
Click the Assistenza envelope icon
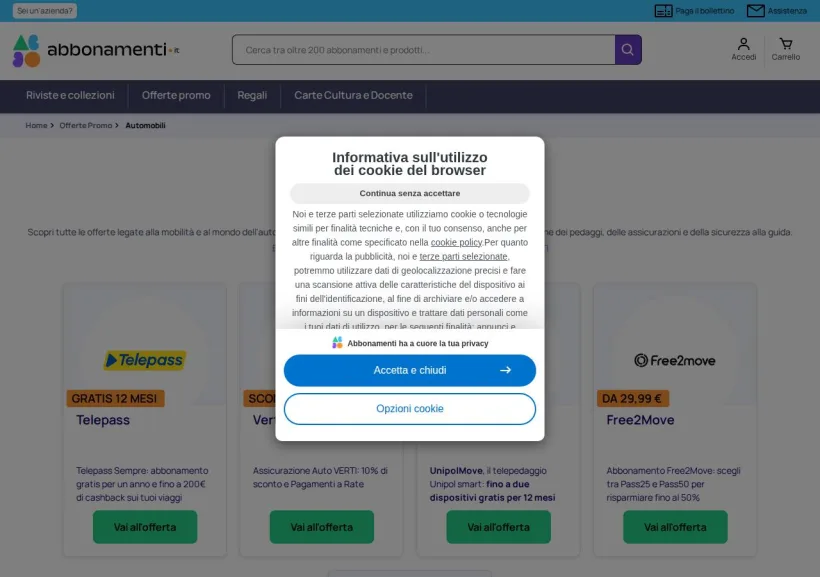tap(755, 10)
